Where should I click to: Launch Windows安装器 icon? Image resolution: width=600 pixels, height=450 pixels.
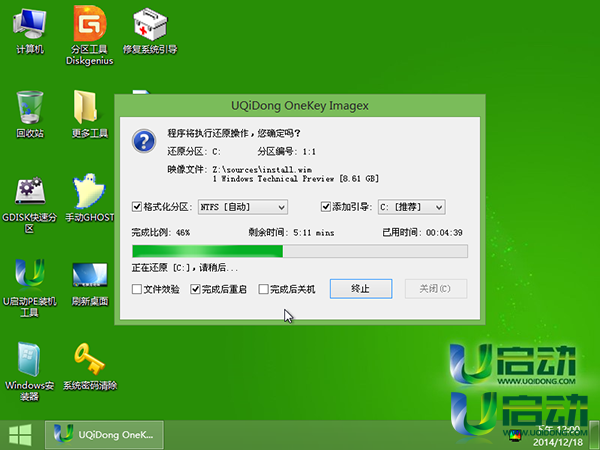coord(30,371)
